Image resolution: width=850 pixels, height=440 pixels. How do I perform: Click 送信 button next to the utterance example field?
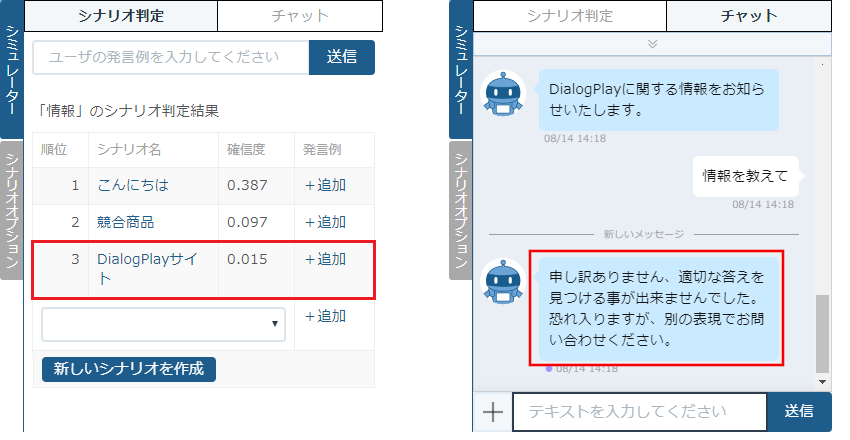[342, 57]
